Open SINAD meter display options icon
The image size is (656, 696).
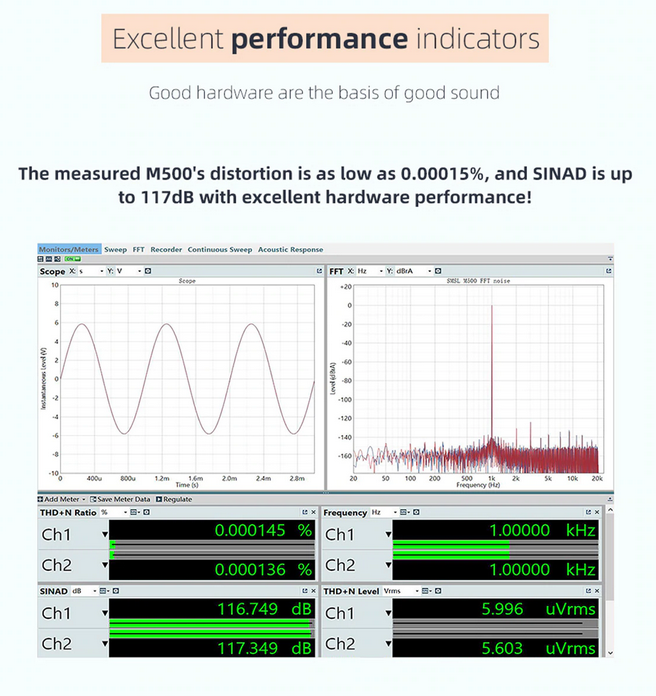pos(105,591)
